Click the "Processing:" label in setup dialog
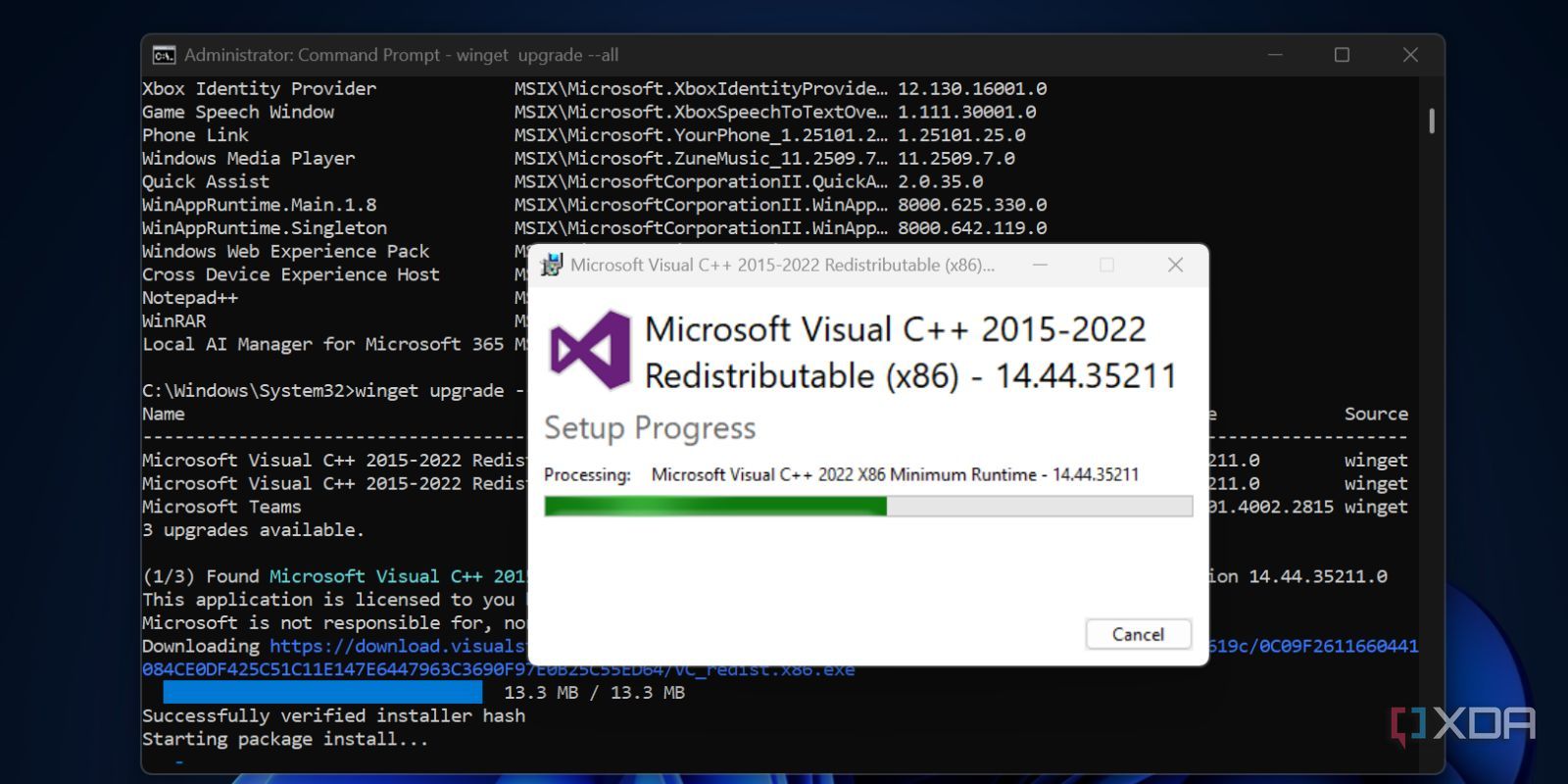The image size is (1568, 784). pos(587,475)
